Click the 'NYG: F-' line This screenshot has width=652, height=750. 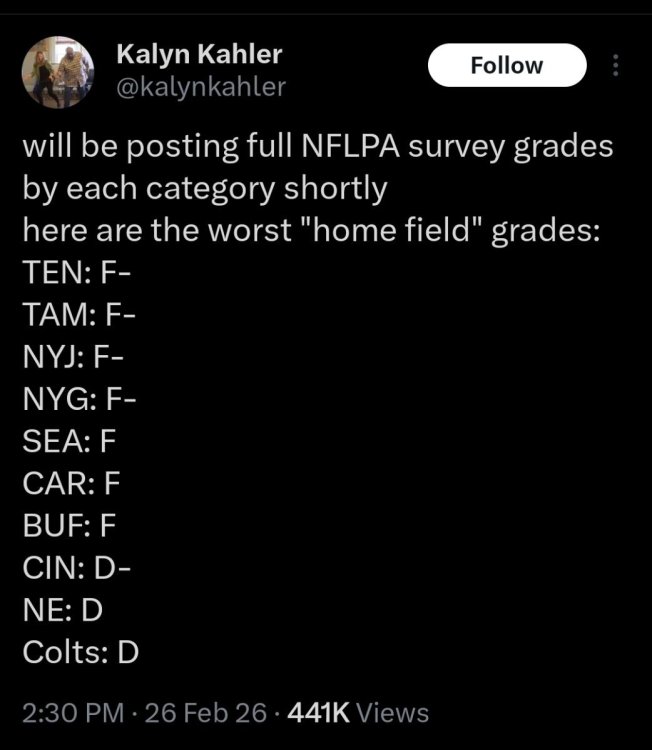(78, 399)
